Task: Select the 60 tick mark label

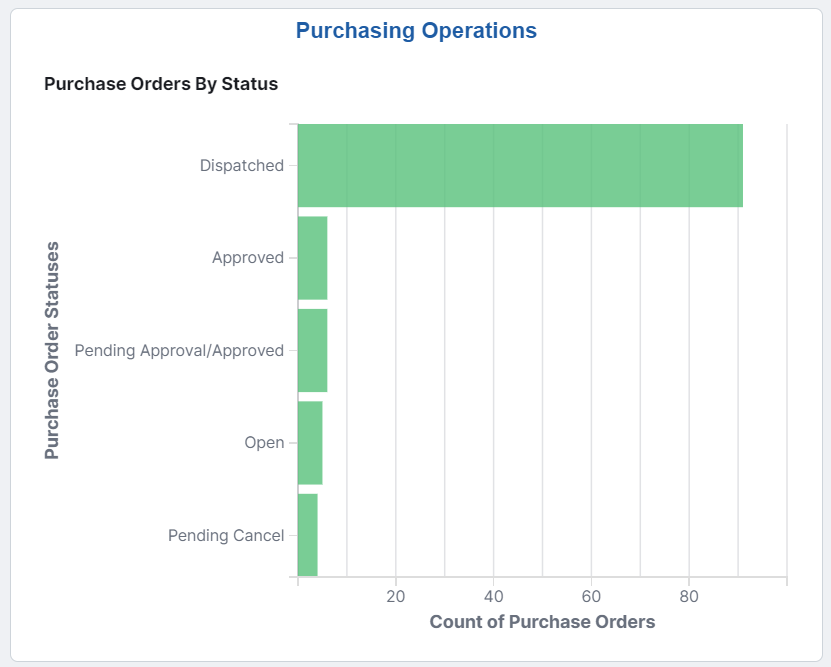Action: coord(589,595)
